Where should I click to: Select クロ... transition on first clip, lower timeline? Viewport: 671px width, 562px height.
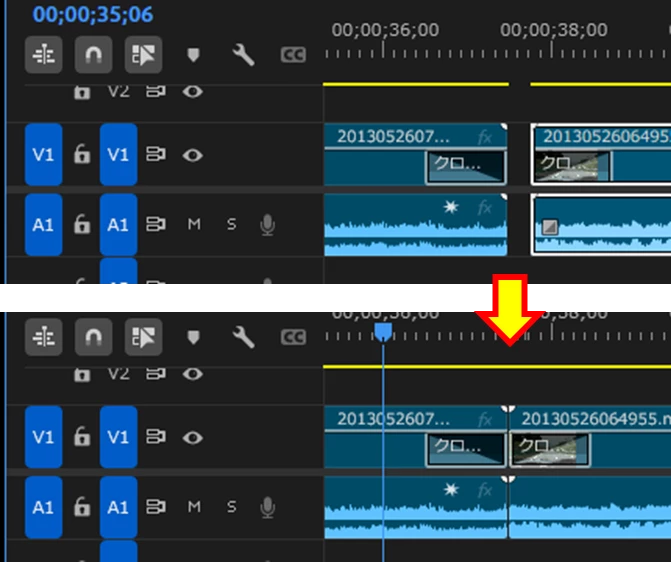click(x=466, y=449)
